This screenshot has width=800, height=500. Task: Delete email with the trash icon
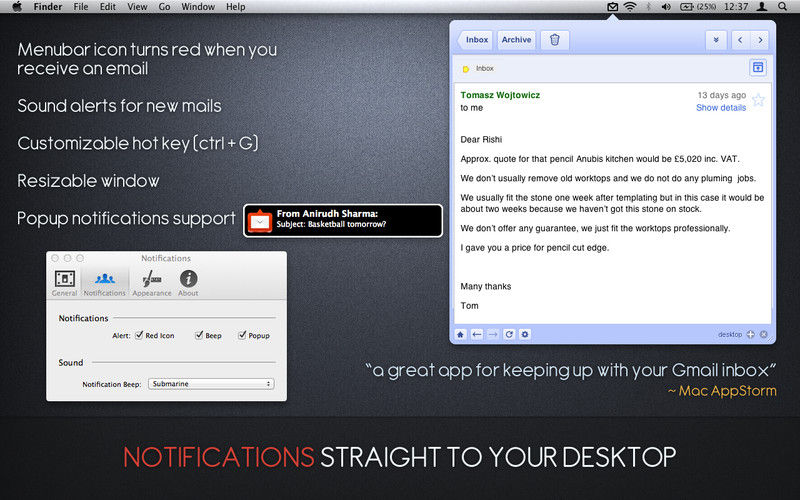555,40
